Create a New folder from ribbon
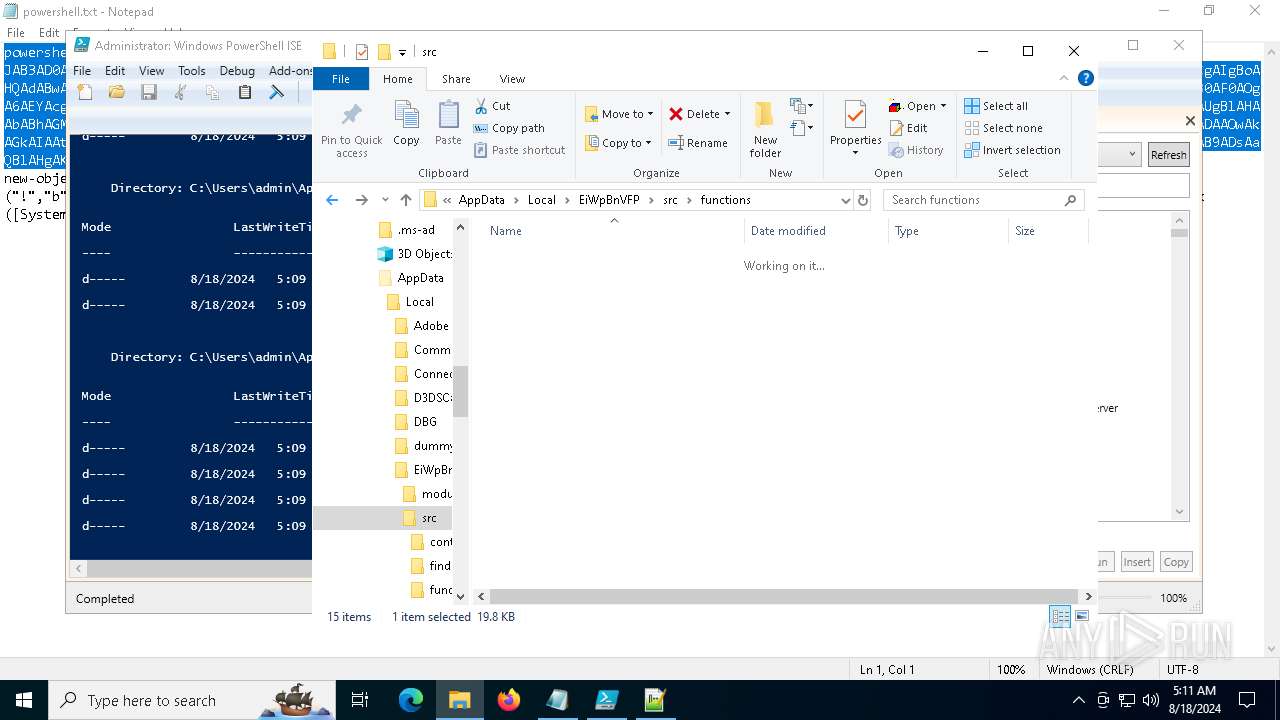The image size is (1280, 720). coord(765,129)
